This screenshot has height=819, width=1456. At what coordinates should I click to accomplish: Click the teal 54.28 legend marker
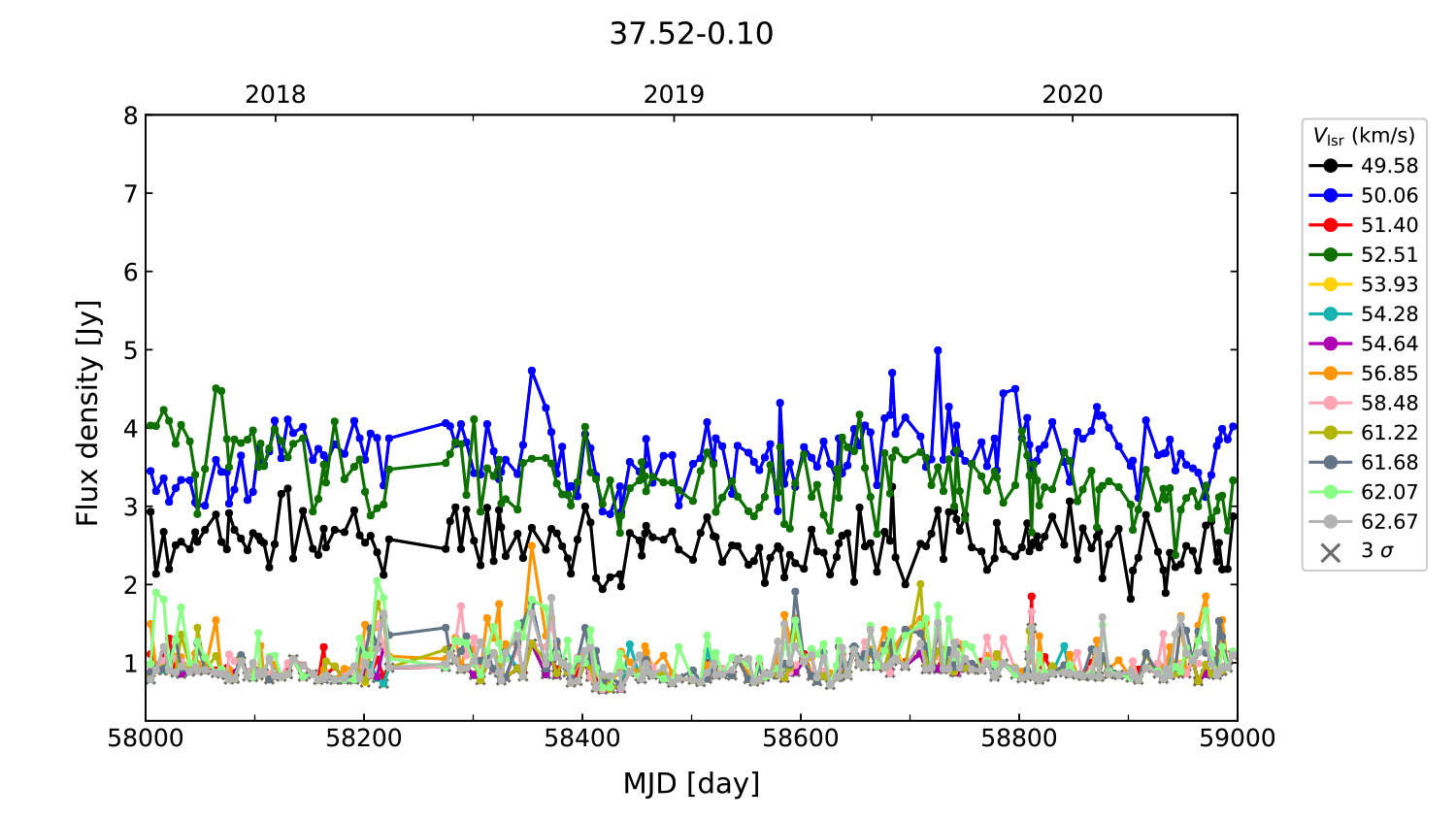pyautogui.click(x=1330, y=314)
